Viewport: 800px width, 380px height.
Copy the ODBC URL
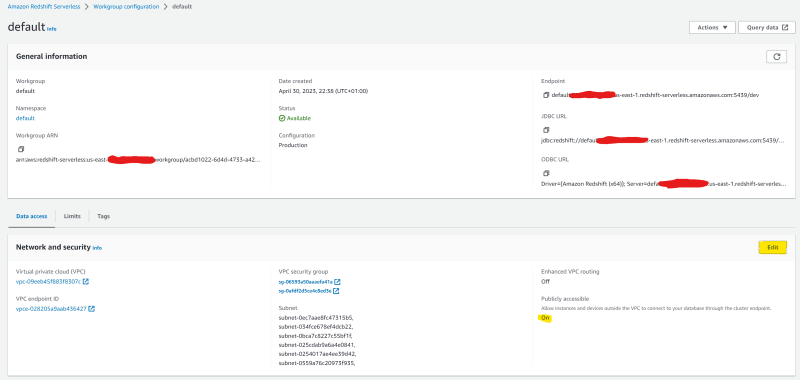click(546, 173)
